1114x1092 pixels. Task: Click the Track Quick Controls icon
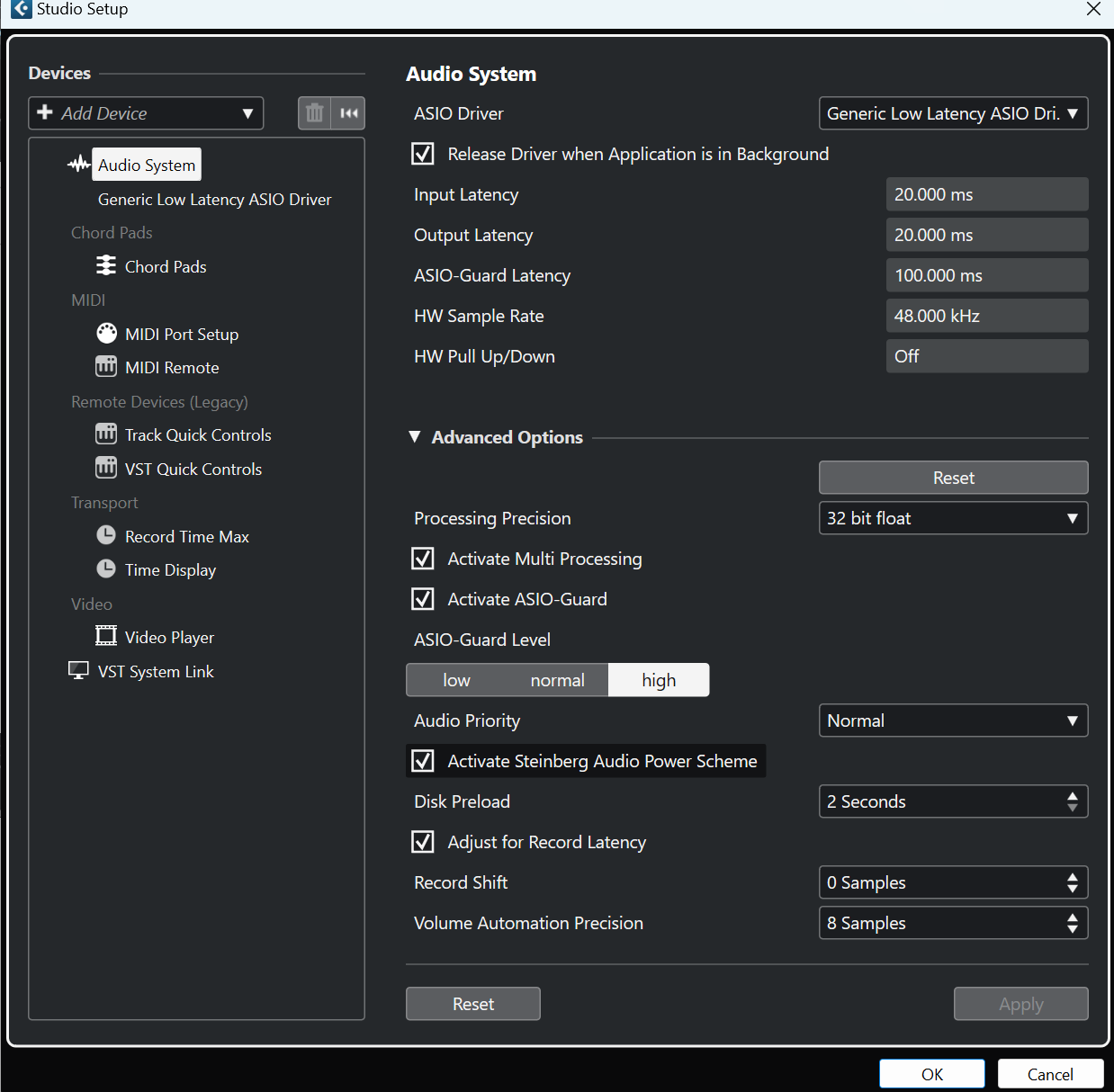(106, 434)
